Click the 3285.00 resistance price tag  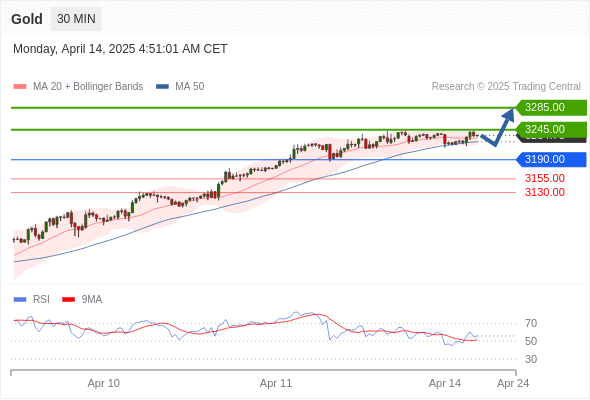coord(551,108)
